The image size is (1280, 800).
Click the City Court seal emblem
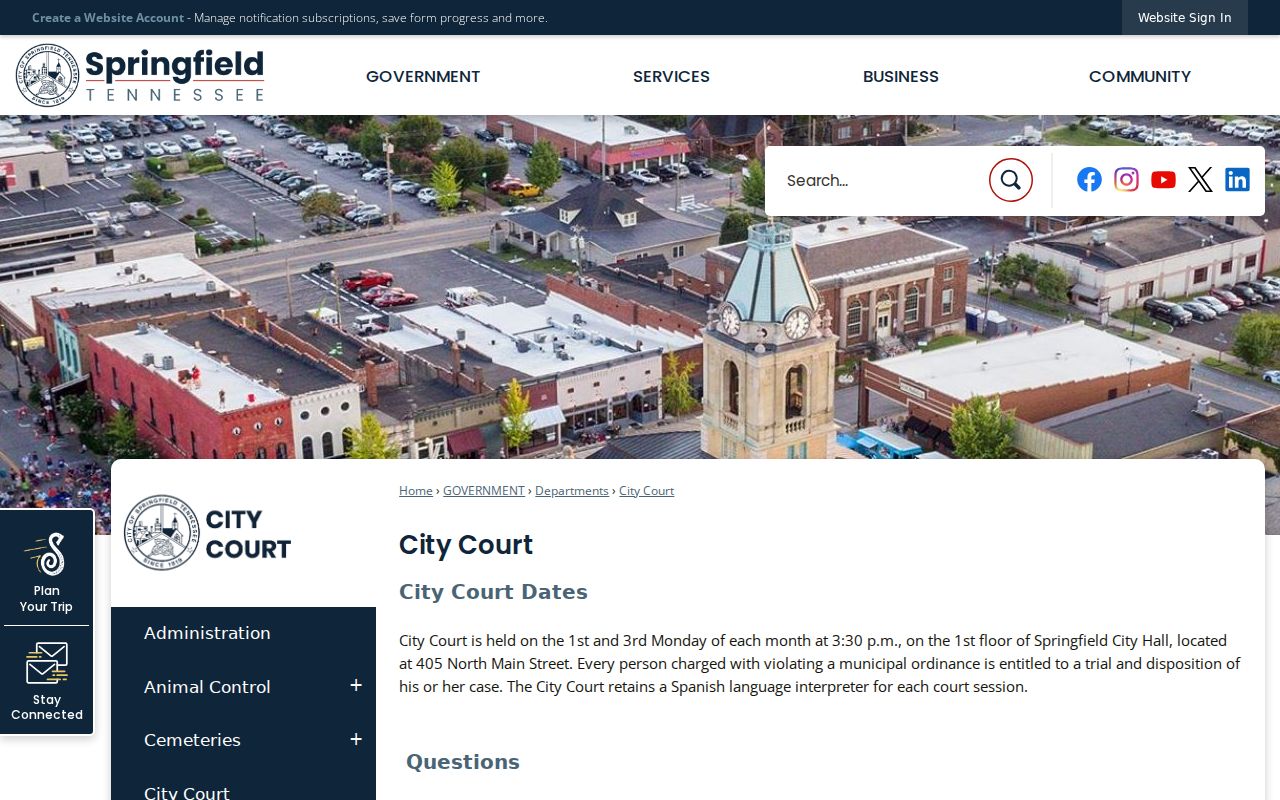162,533
